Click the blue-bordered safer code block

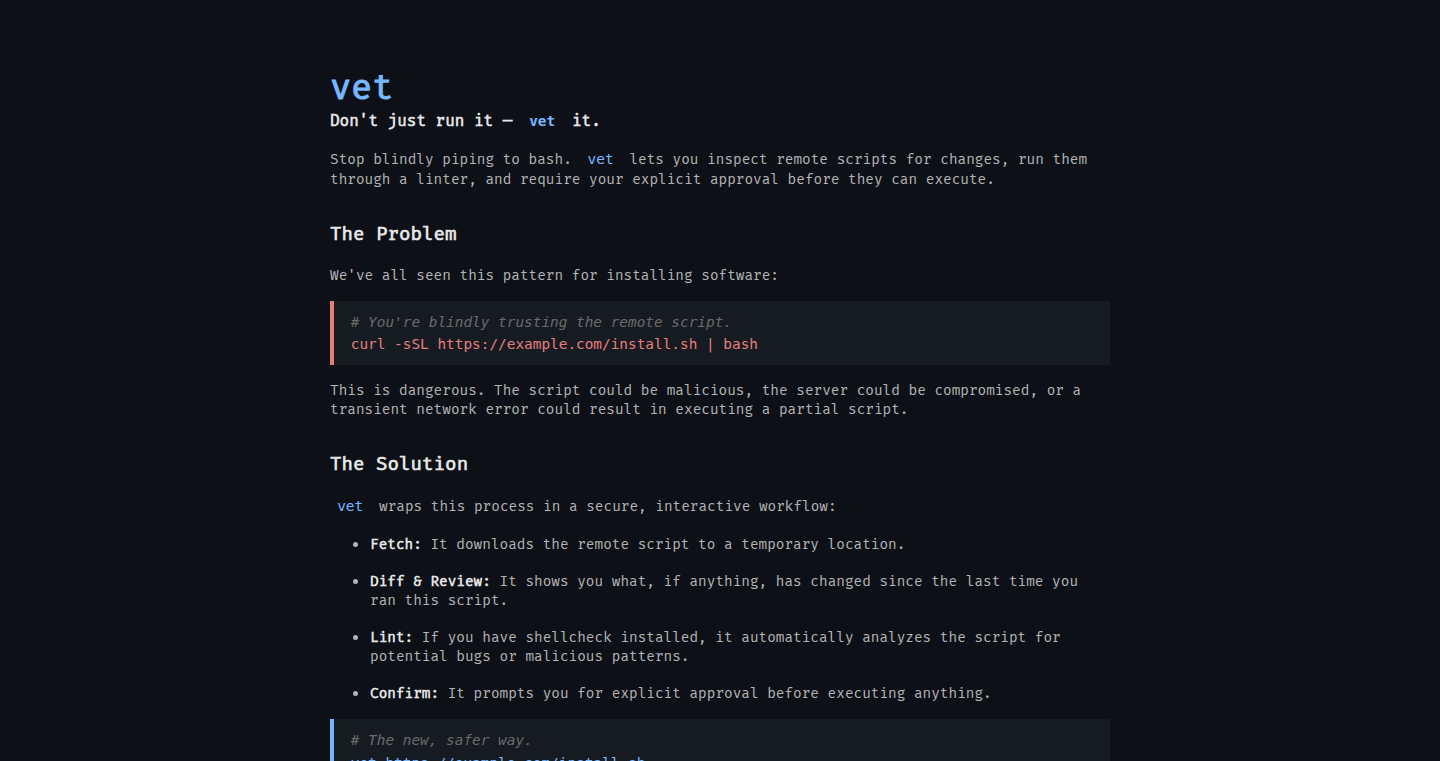point(720,740)
